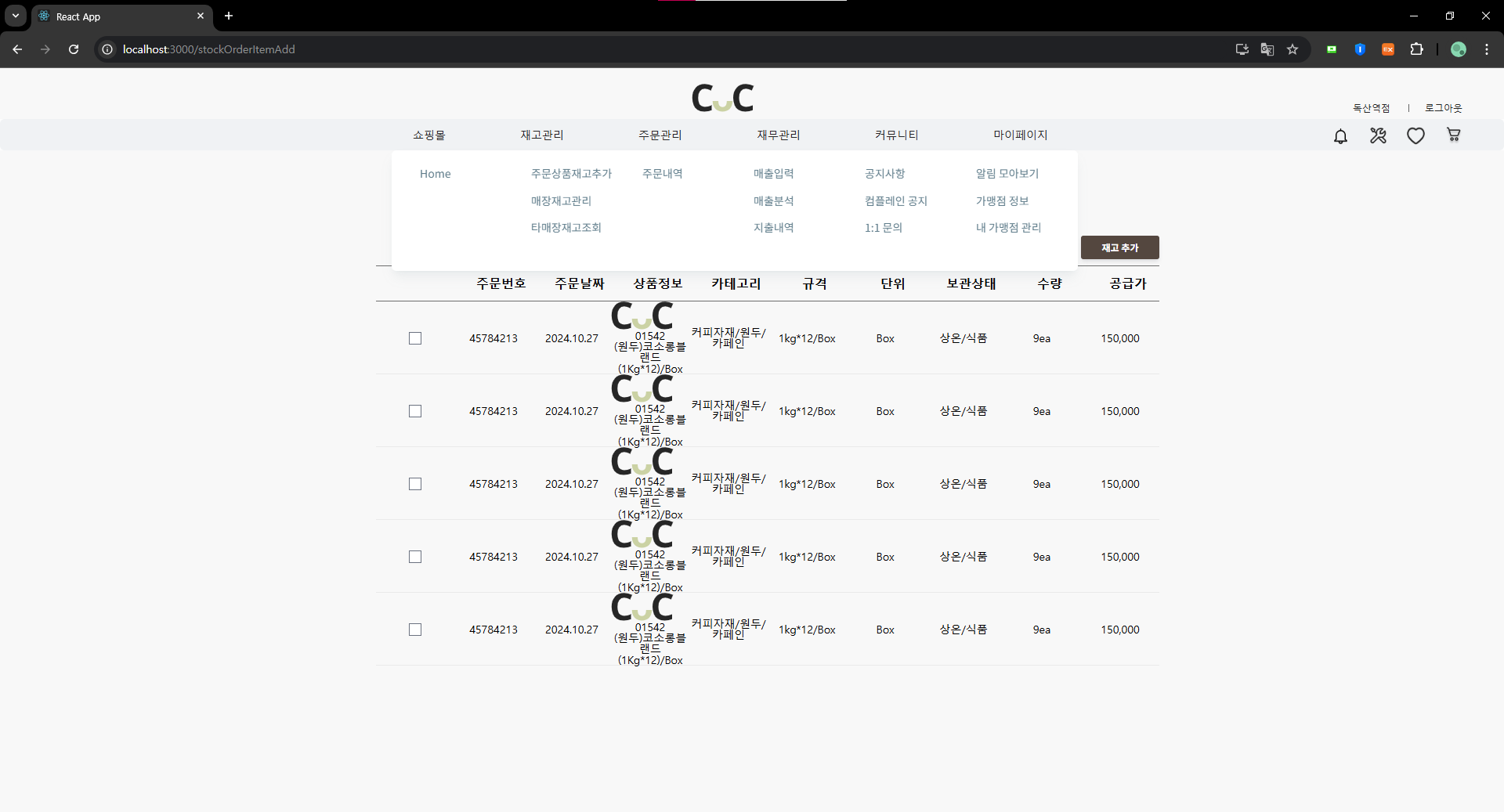View site information icon
Viewport: 1504px width, 812px height.
coord(107,49)
